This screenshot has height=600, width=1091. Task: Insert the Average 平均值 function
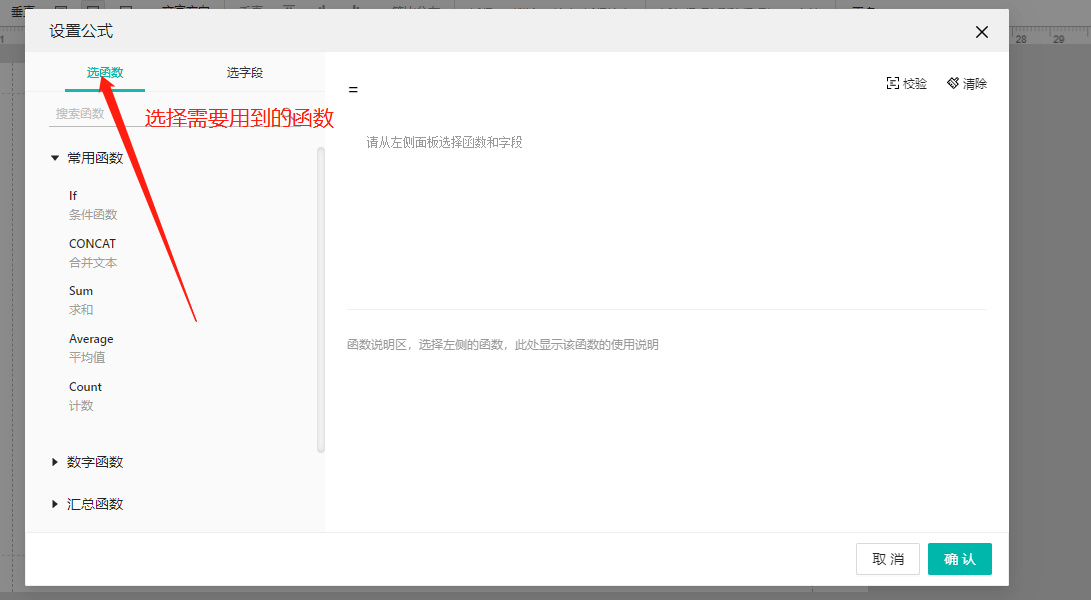(91, 348)
